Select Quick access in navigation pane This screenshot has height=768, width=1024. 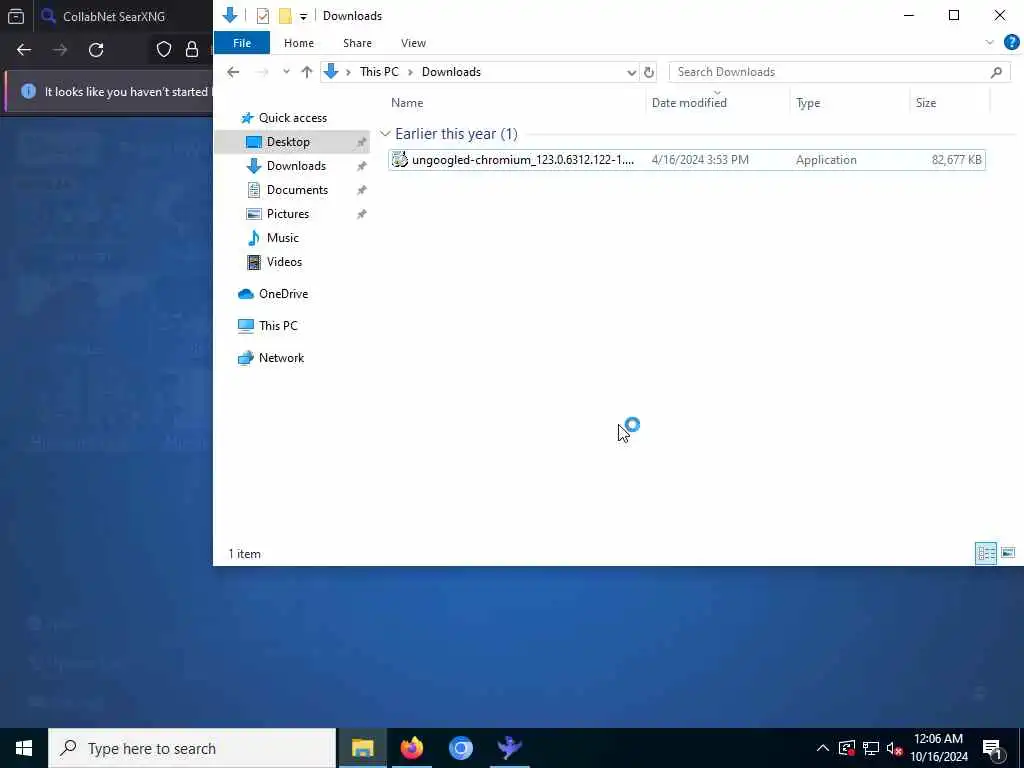[x=293, y=118]
